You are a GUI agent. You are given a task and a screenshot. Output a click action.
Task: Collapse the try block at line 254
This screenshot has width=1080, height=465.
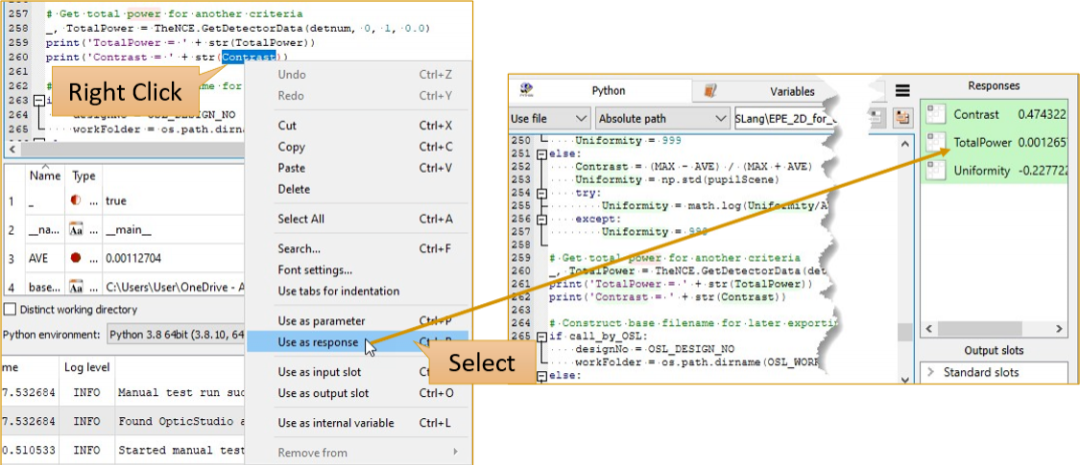542,194
